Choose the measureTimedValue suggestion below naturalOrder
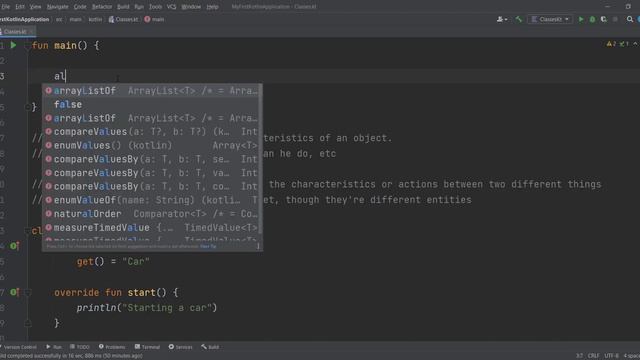This screenshot has width=640, height=360. tap(152, 227)
